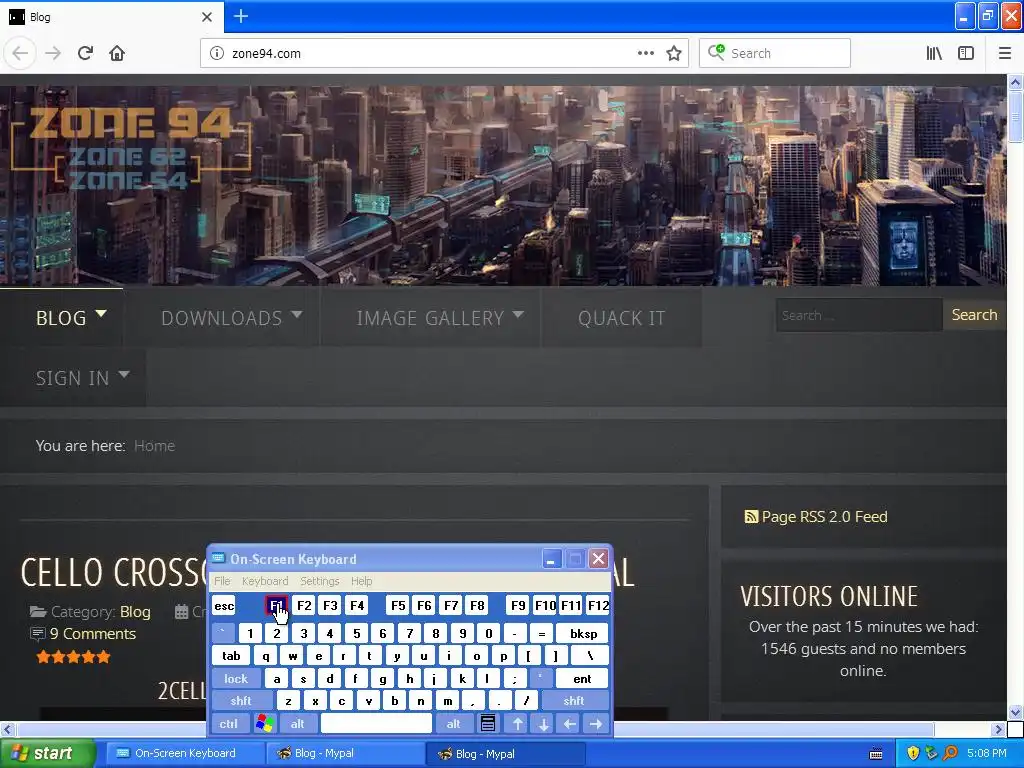
Task: Toggle left shft key on on-screen keyboard
Action: 241,701
